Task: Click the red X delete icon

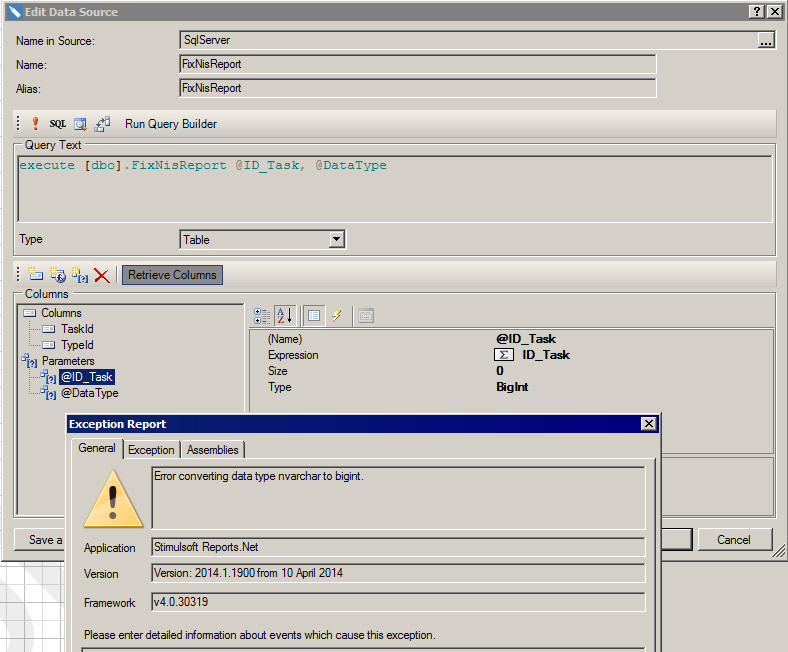Action: tap(102, 275)
